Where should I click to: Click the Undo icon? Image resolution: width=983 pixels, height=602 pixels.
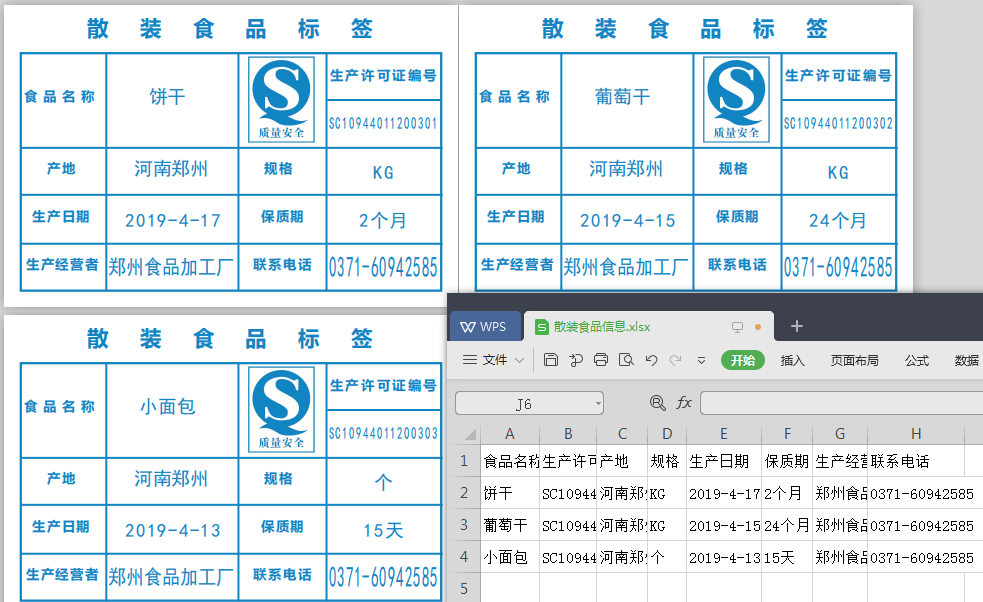[652, 361]
